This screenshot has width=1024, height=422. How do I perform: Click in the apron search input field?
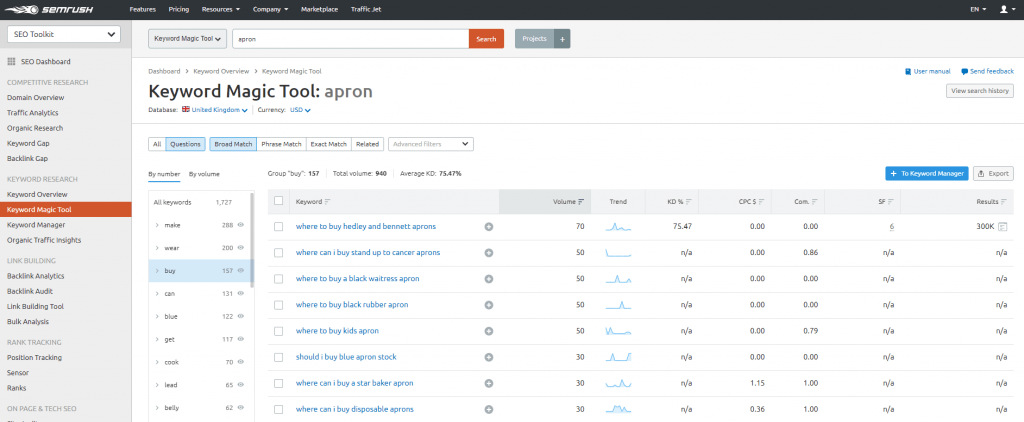(351, 39)
